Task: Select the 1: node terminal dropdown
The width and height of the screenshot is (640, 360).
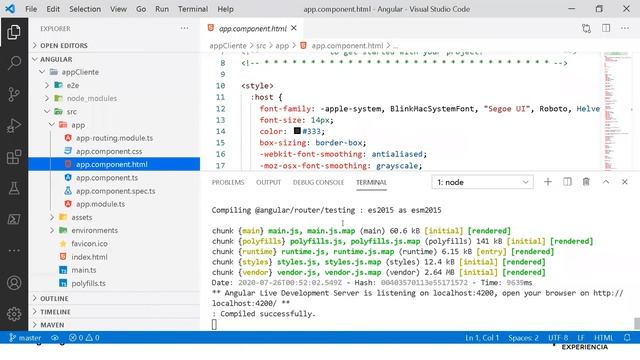Action: [x=482, y=182]
